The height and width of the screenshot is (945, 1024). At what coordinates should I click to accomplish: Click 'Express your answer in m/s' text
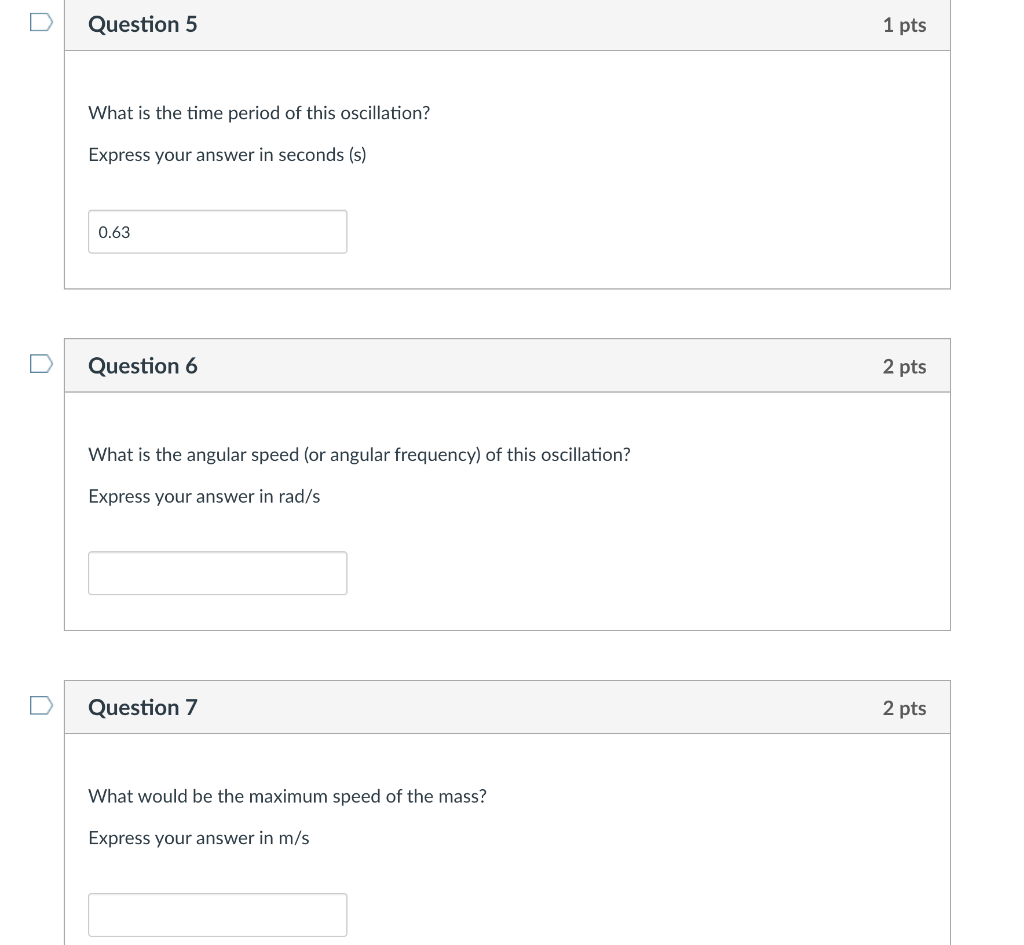point(198,838)
